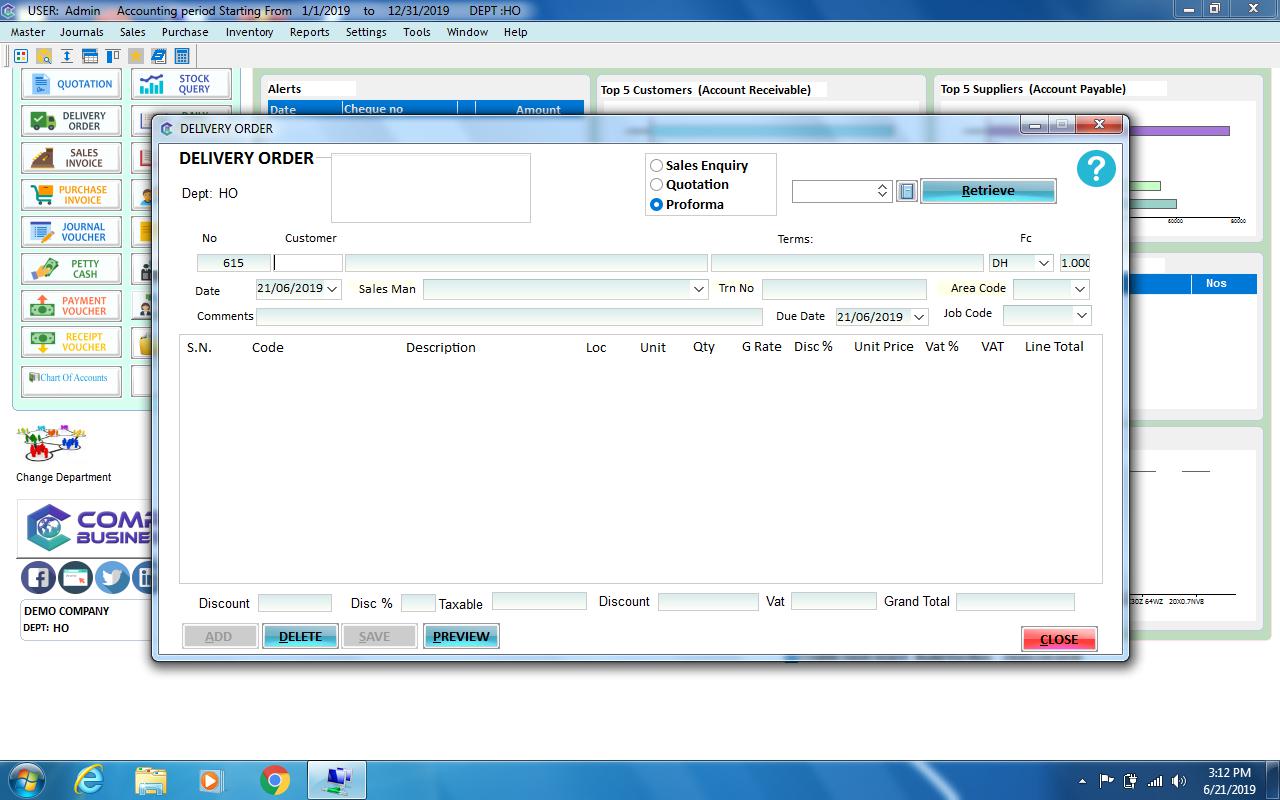Open the Quotation screen from sidebar
This screenshot has height=800, width=1280.
[x=70, y=83]
